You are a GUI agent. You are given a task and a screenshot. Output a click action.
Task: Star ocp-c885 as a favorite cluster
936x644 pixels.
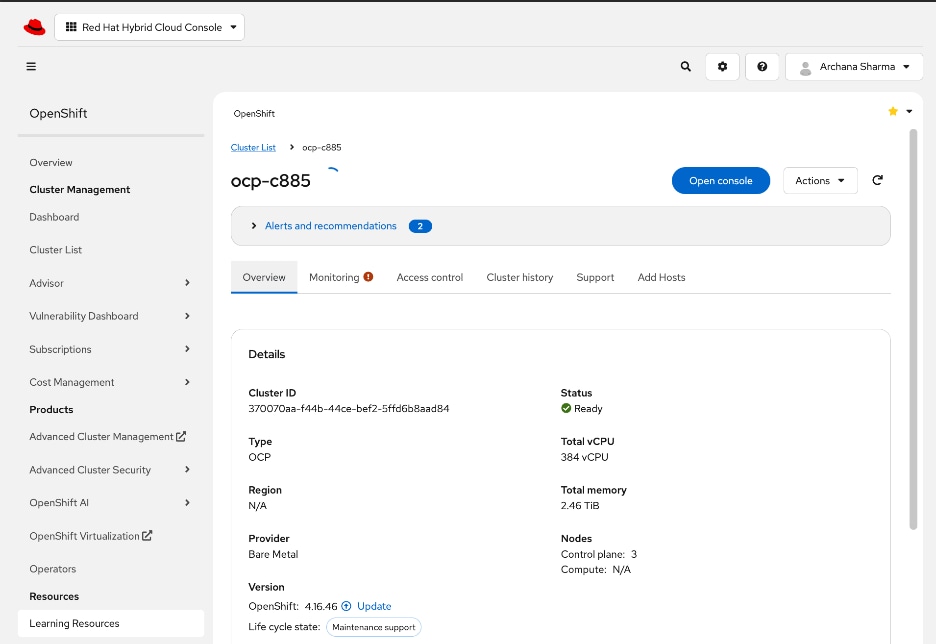point(891,111)
